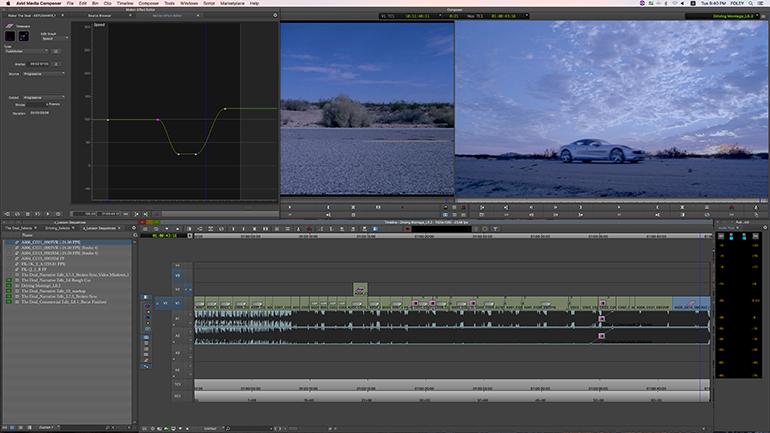This screenshot has width=770, height=433.
Task: Click the small clip on track V2
Action: click(360, 289)
